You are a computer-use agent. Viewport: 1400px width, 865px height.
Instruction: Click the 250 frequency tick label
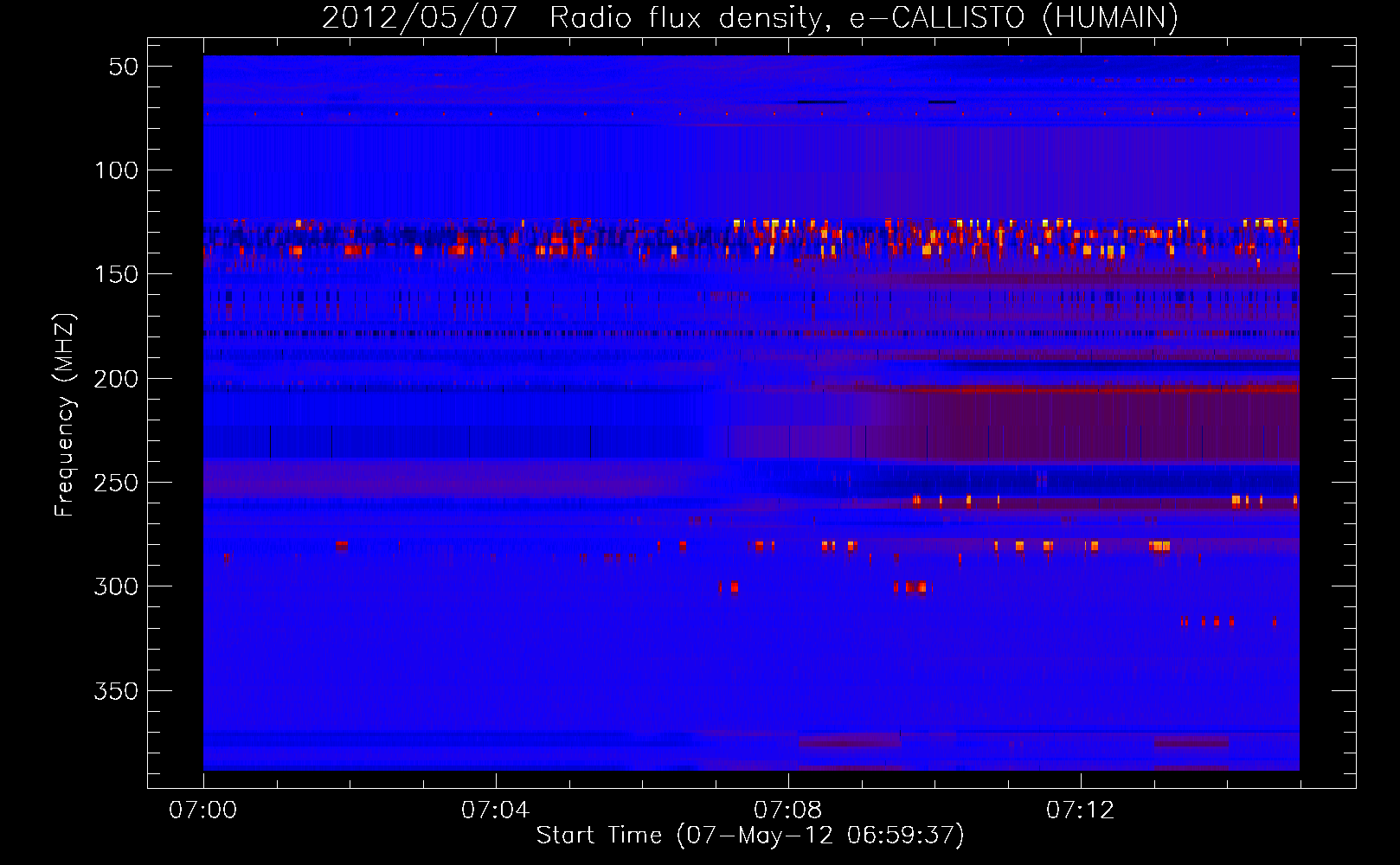point(116,483)
